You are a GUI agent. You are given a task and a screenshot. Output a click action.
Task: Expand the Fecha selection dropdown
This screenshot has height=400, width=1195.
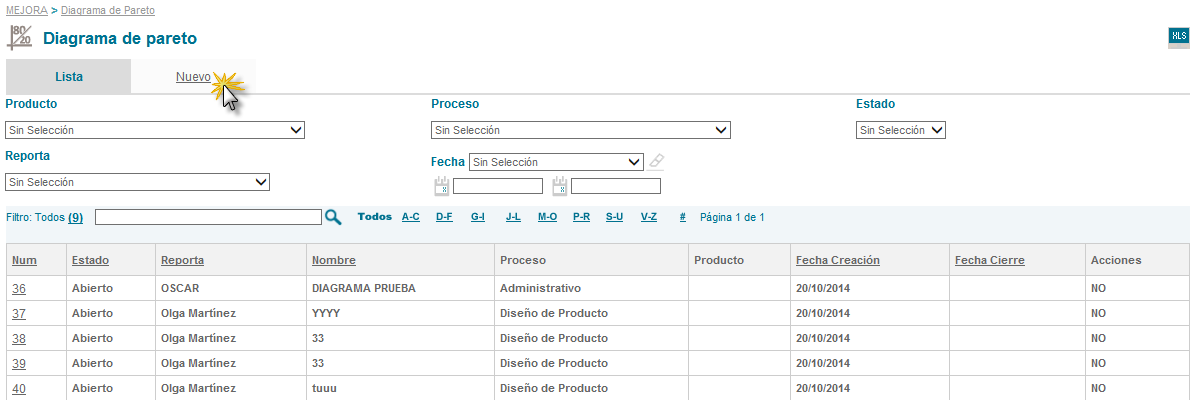[557, 162]
